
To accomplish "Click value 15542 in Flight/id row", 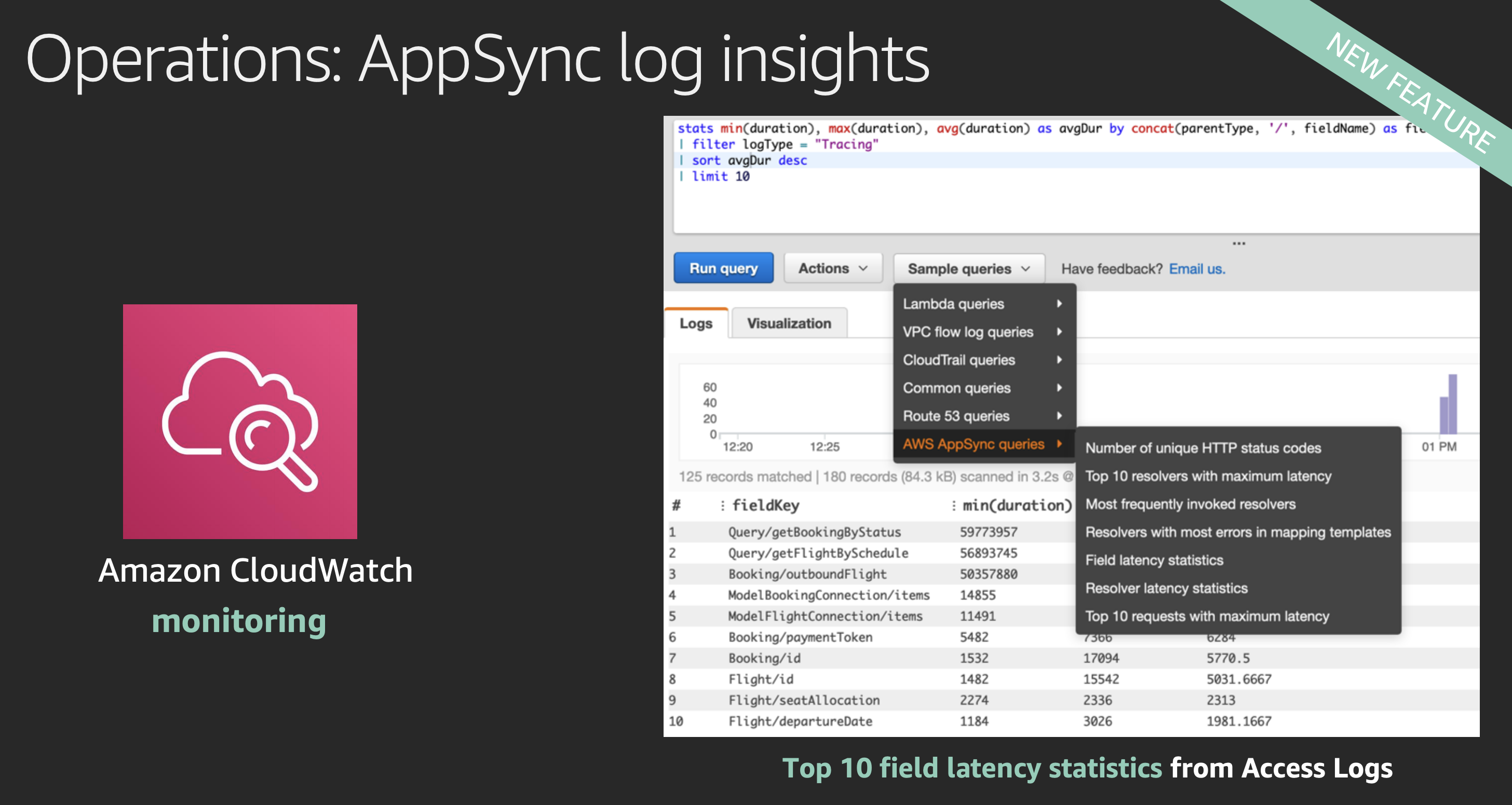I will pyautogui.click(x=1101, y=680).
